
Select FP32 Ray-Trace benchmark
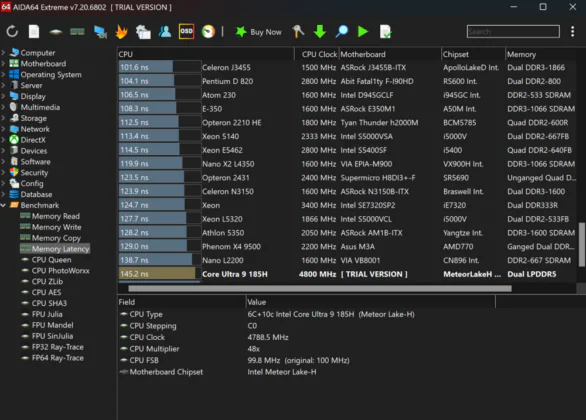pyautogui.click(x=58, y=347)
